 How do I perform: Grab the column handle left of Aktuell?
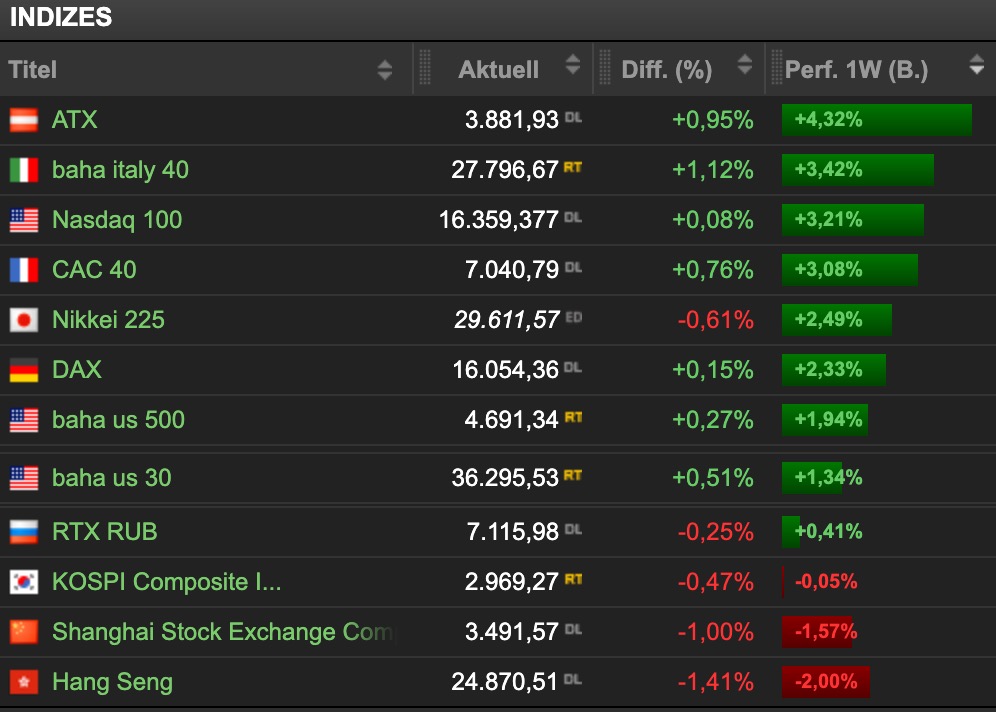(425, 67)
